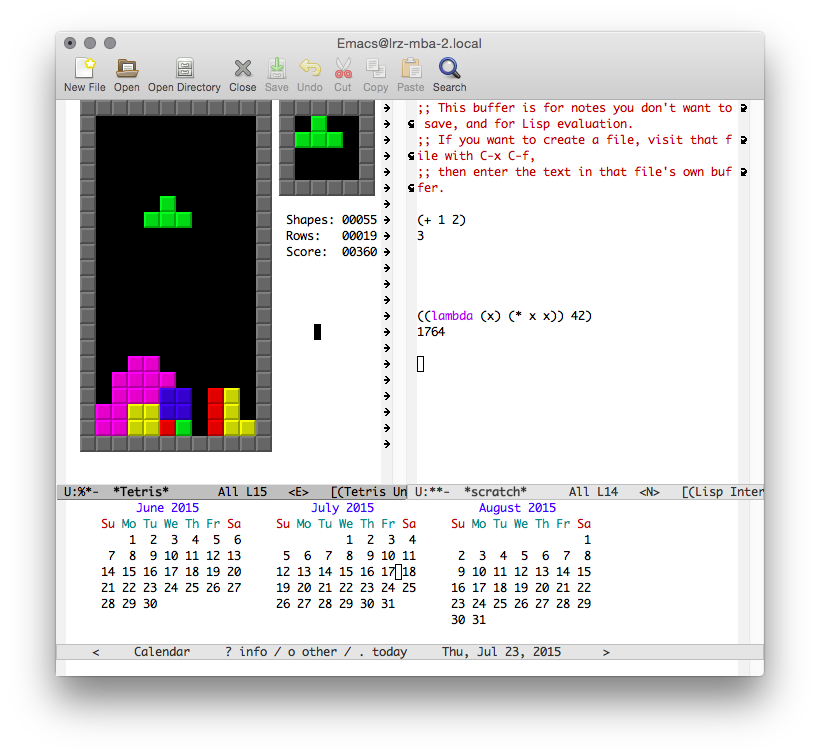820x756 pixels.
Task: Select July 23 in the calendar
Action: (x=367, y=588)
